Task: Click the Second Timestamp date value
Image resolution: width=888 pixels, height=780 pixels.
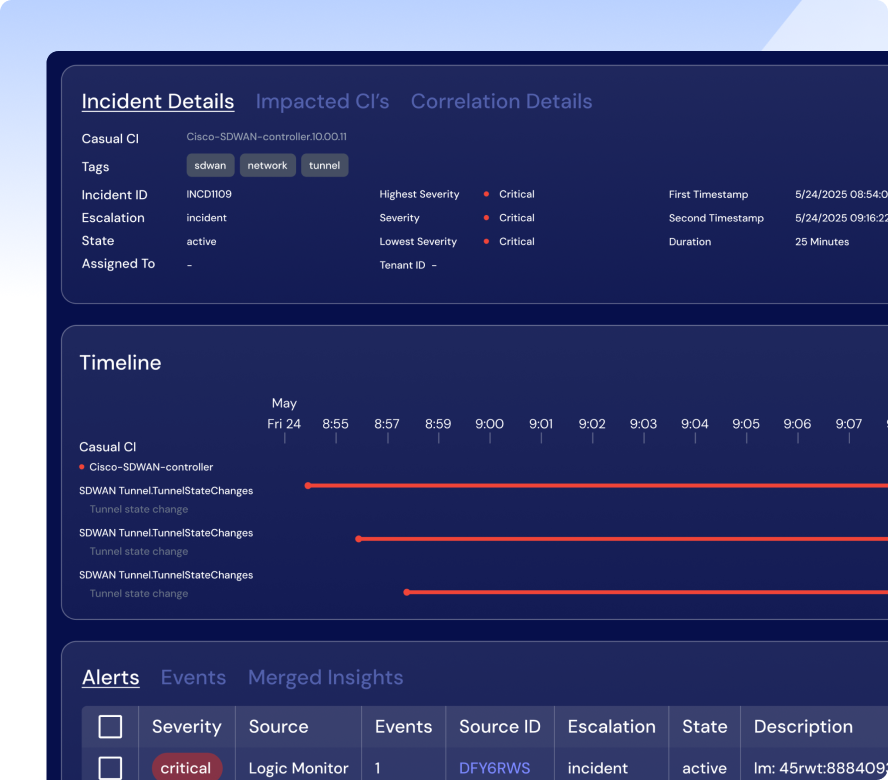Action: pos(841,218)
